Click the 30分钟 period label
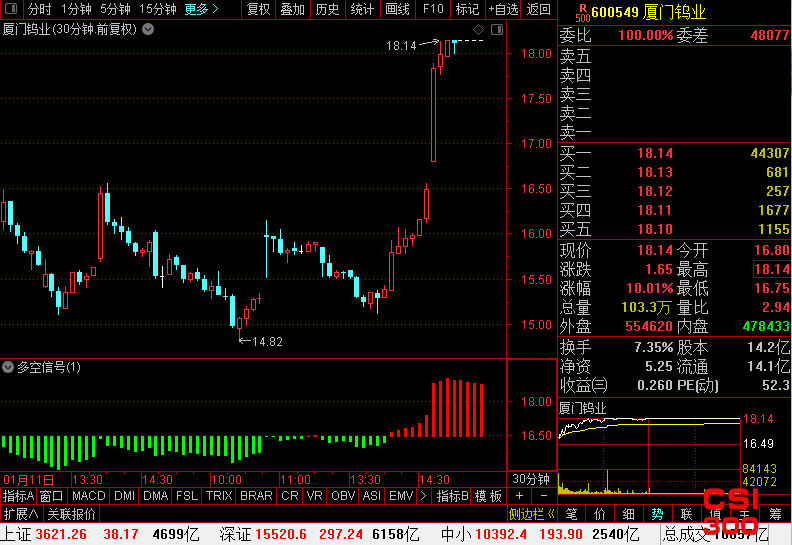 [x=531, y=479]
